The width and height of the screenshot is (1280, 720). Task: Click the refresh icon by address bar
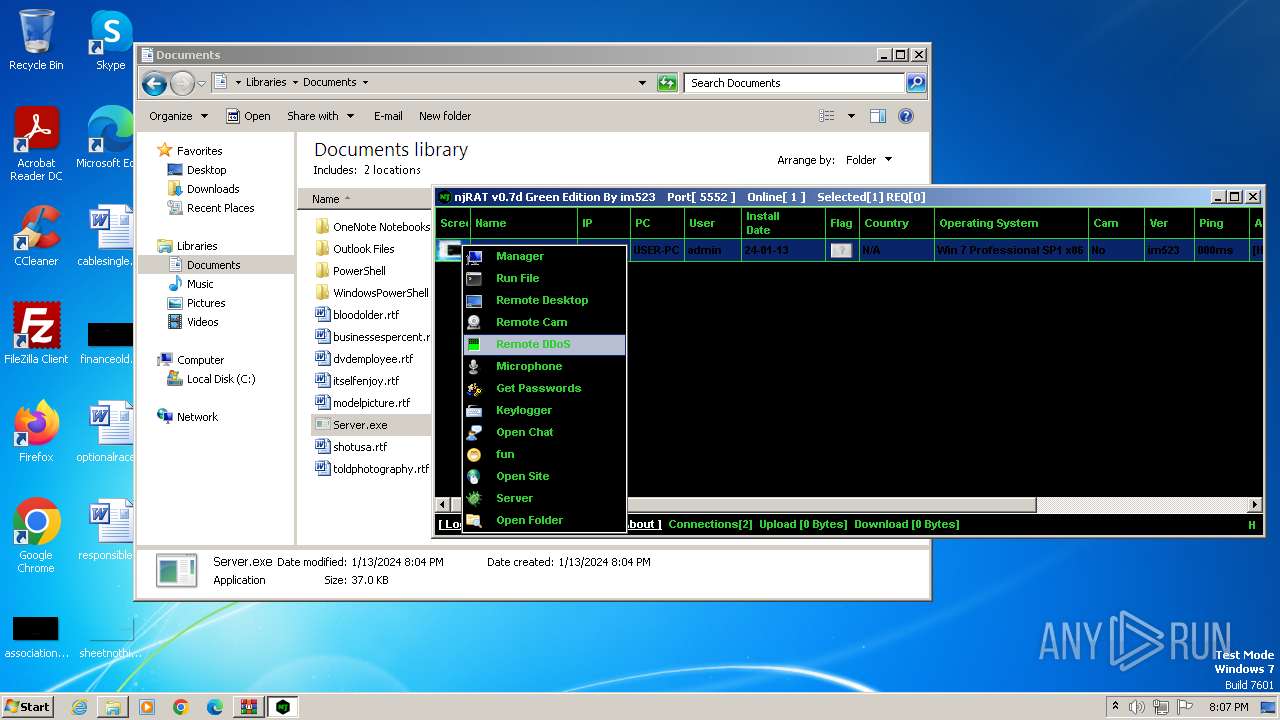tap(667, 83)
